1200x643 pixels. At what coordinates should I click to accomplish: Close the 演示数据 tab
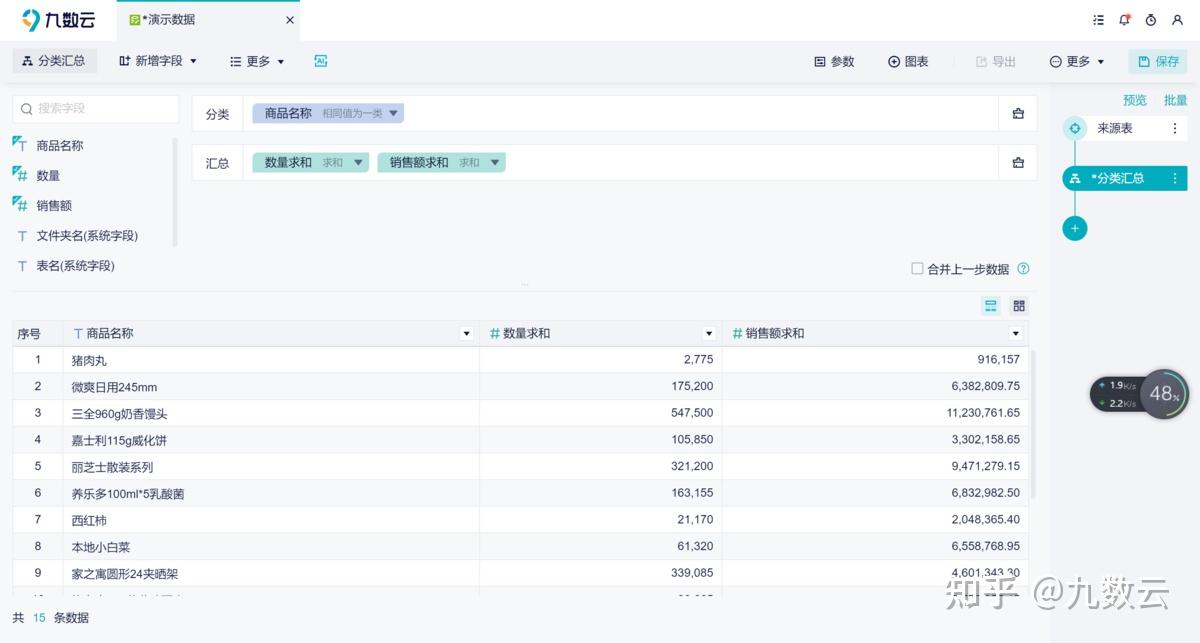tap(290, 20)
